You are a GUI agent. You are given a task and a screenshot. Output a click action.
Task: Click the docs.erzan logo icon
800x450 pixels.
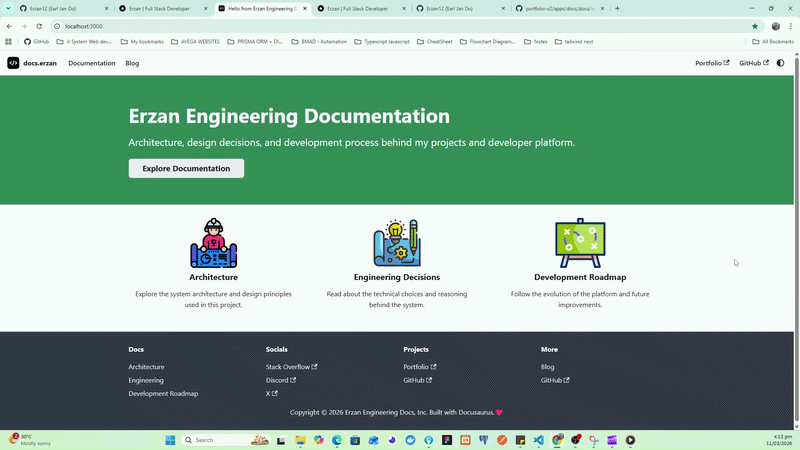pos(13,63)
